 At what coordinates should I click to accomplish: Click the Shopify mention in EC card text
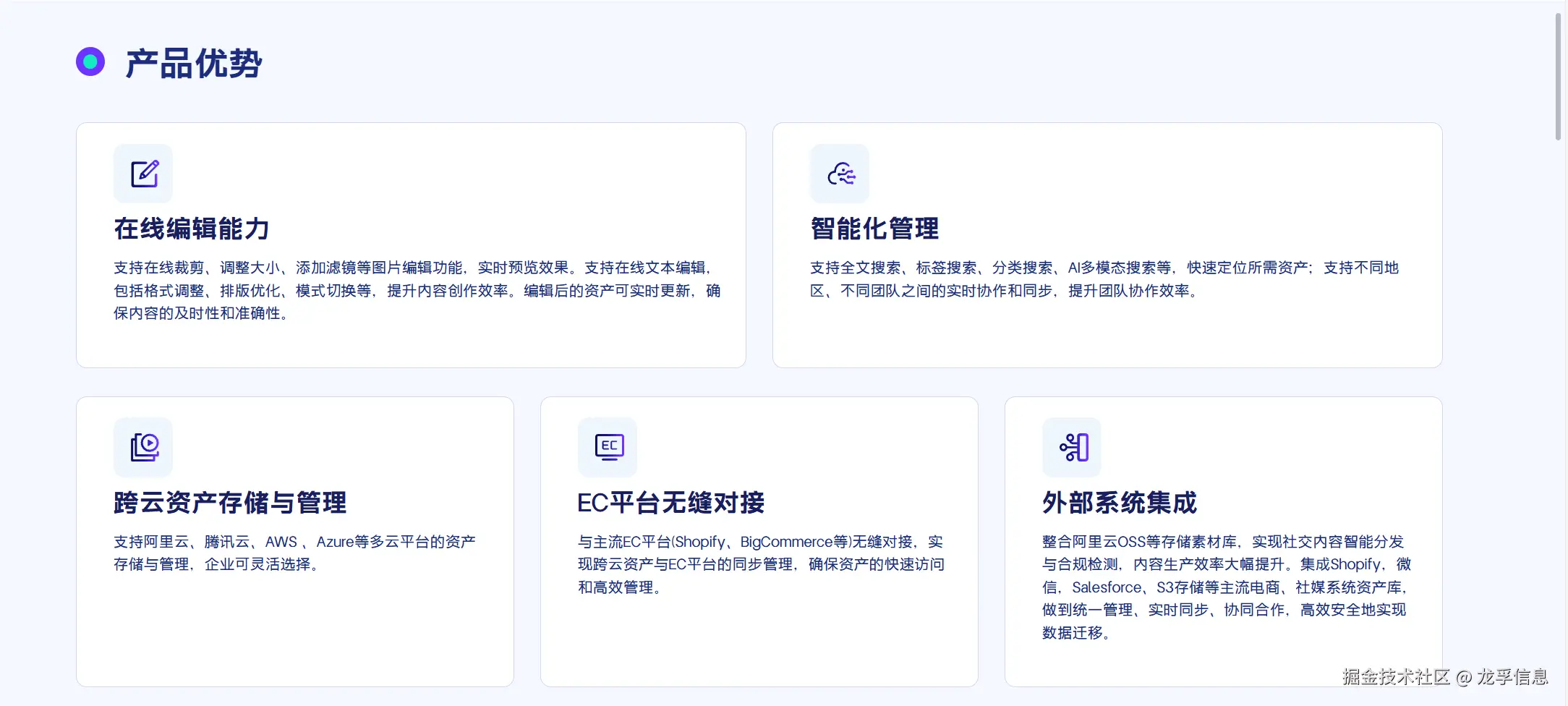click(x=699, y=541)
